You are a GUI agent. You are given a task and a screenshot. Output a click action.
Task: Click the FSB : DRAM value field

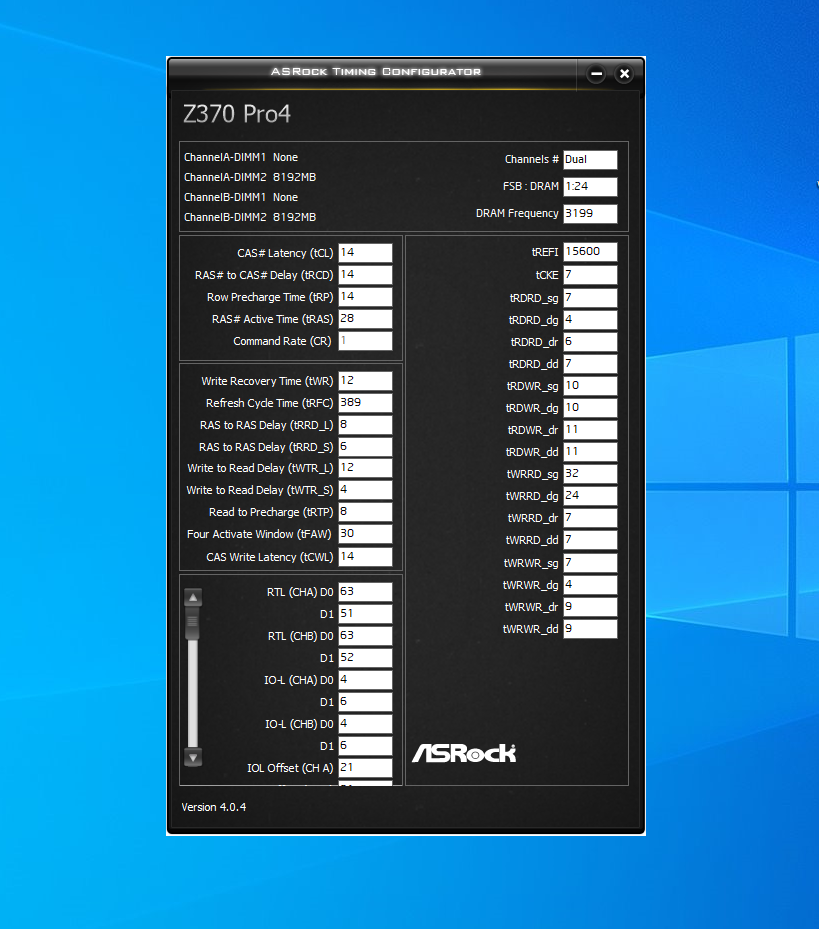[590, 187]
